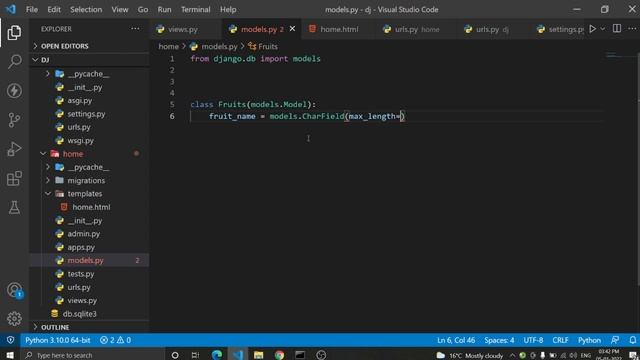Run the Python file play button
640x360 pixels.
(x=592, y=29)
